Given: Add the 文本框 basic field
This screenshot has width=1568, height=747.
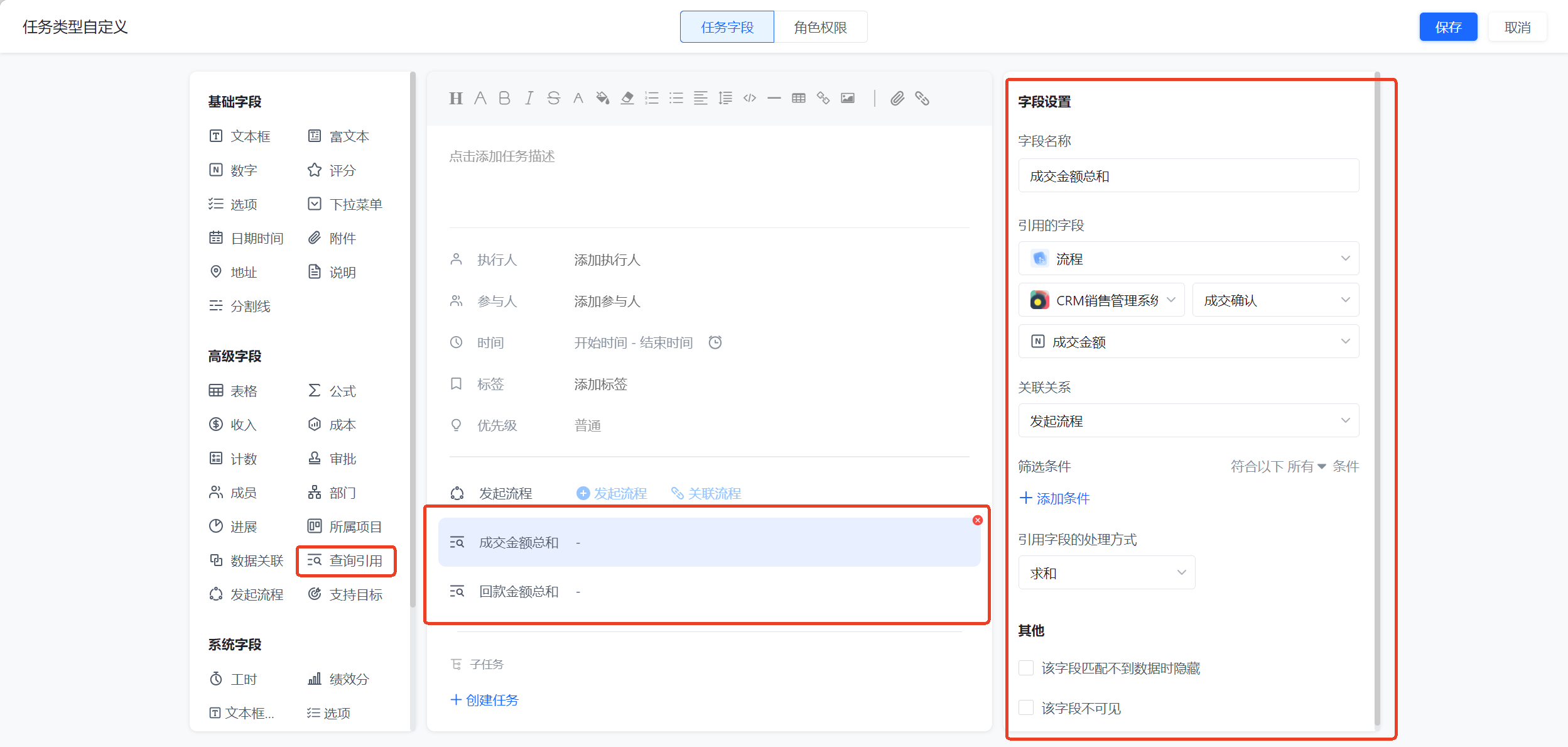Looking at the screenshot, I should 240,136.
